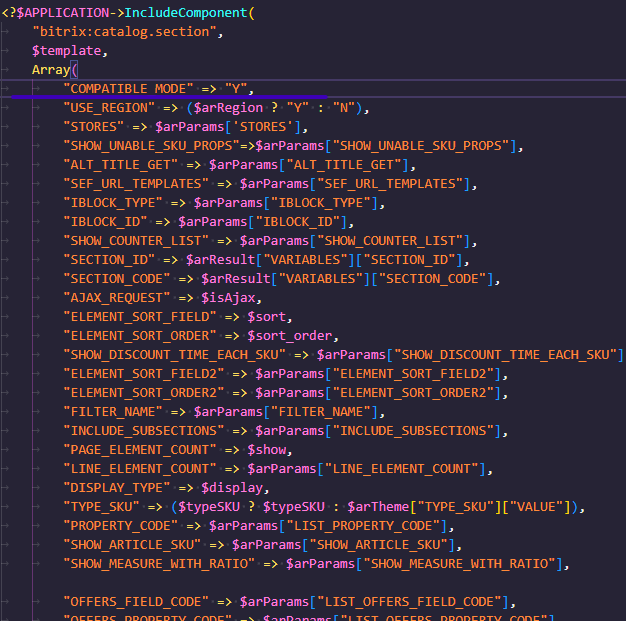Click the "SEF_URL_TEMPLATES" key
The width and height of the screenshot is (626, 621).
point(136,184)
